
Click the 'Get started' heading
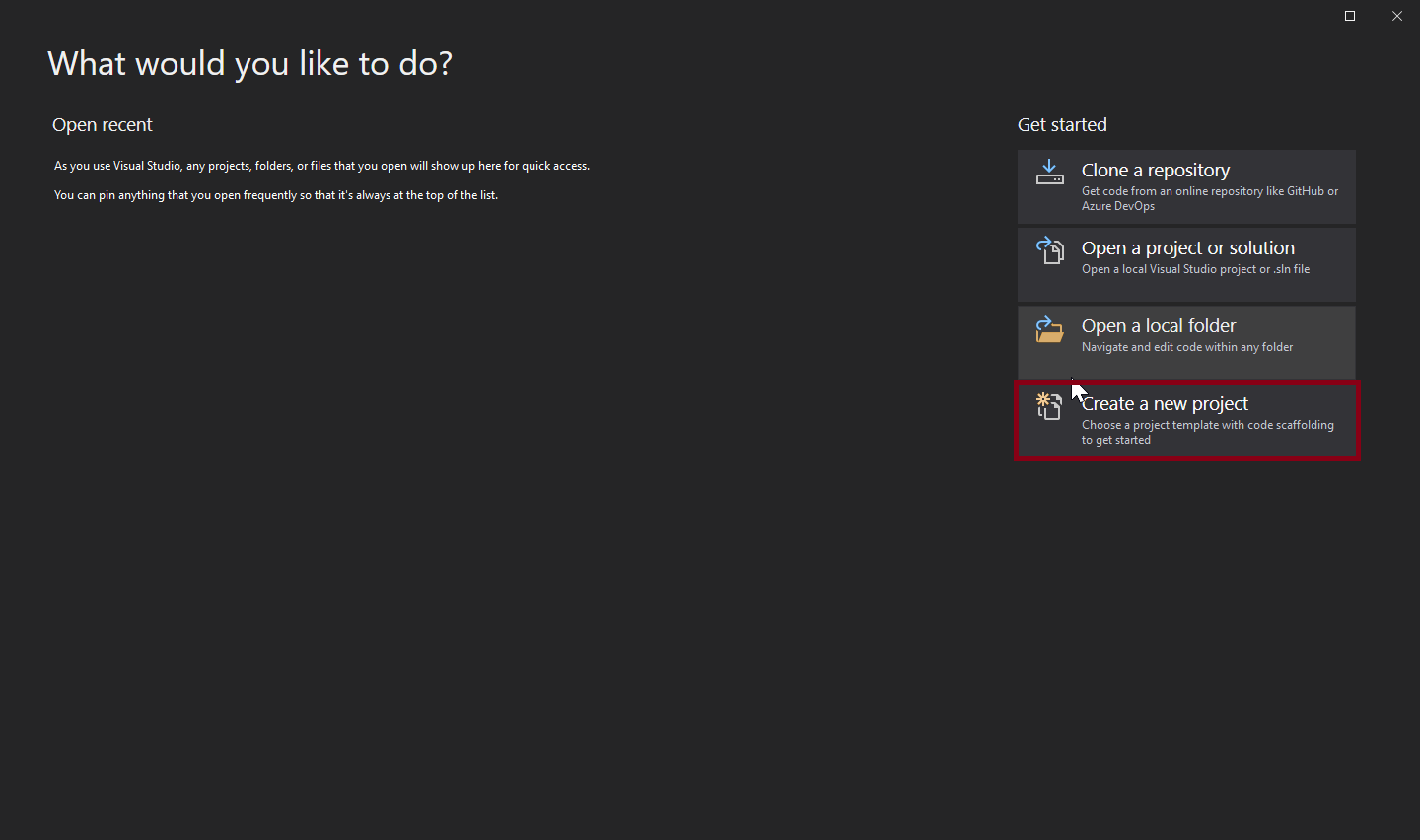click(1062, 125)
